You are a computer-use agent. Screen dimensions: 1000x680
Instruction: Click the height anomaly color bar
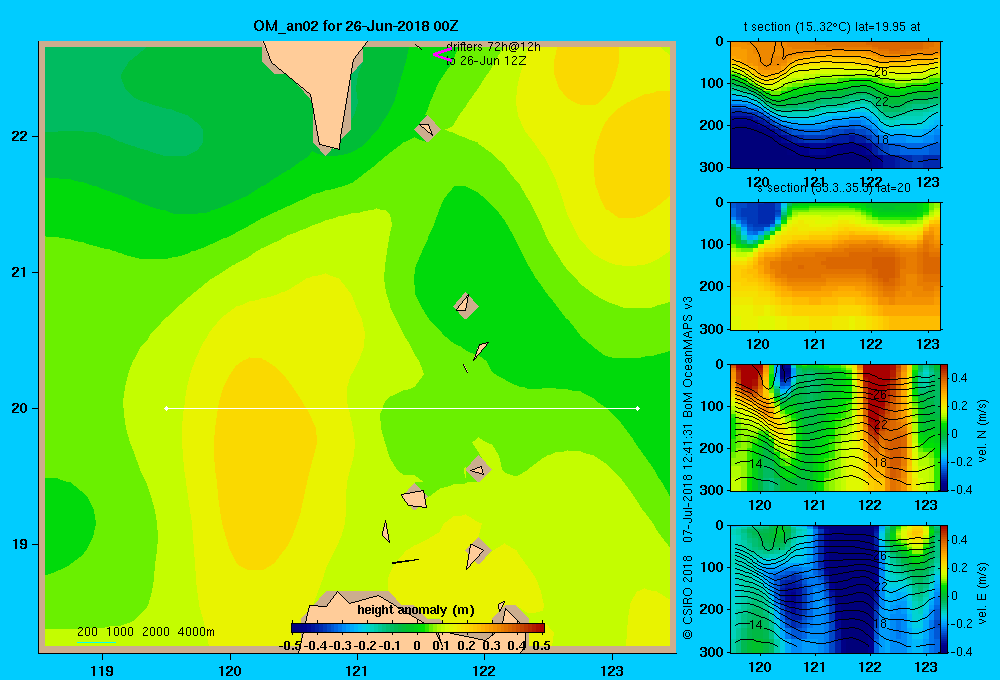(x=418, y=628)
